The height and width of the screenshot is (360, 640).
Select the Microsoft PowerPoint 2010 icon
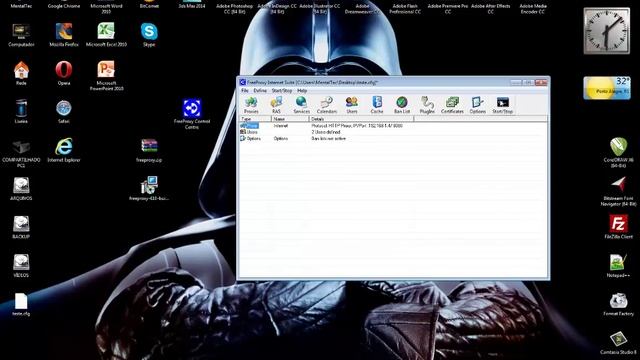tap(106, 76)
